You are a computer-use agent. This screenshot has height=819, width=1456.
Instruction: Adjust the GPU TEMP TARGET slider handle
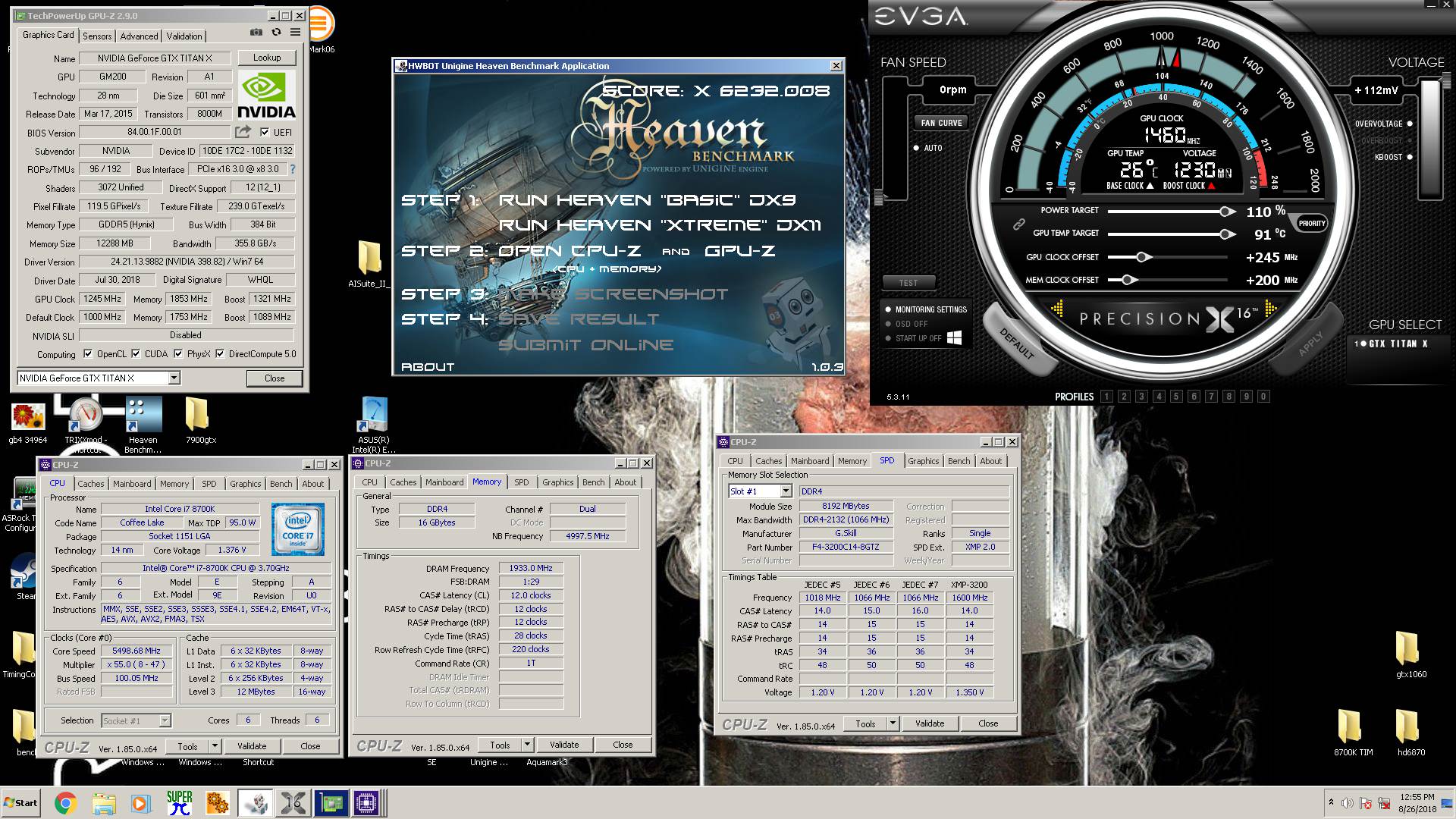point(1226,234)
